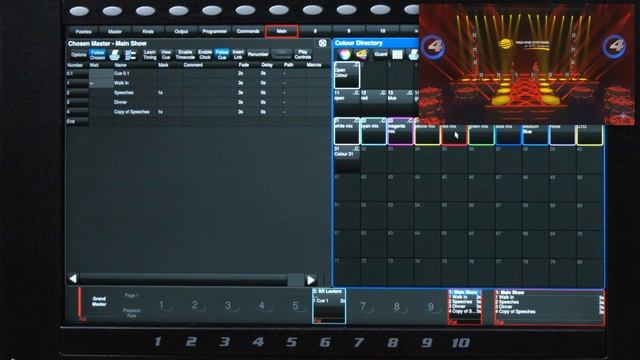
Task: Select the yellow mix palette
Action: click(427, 134)
